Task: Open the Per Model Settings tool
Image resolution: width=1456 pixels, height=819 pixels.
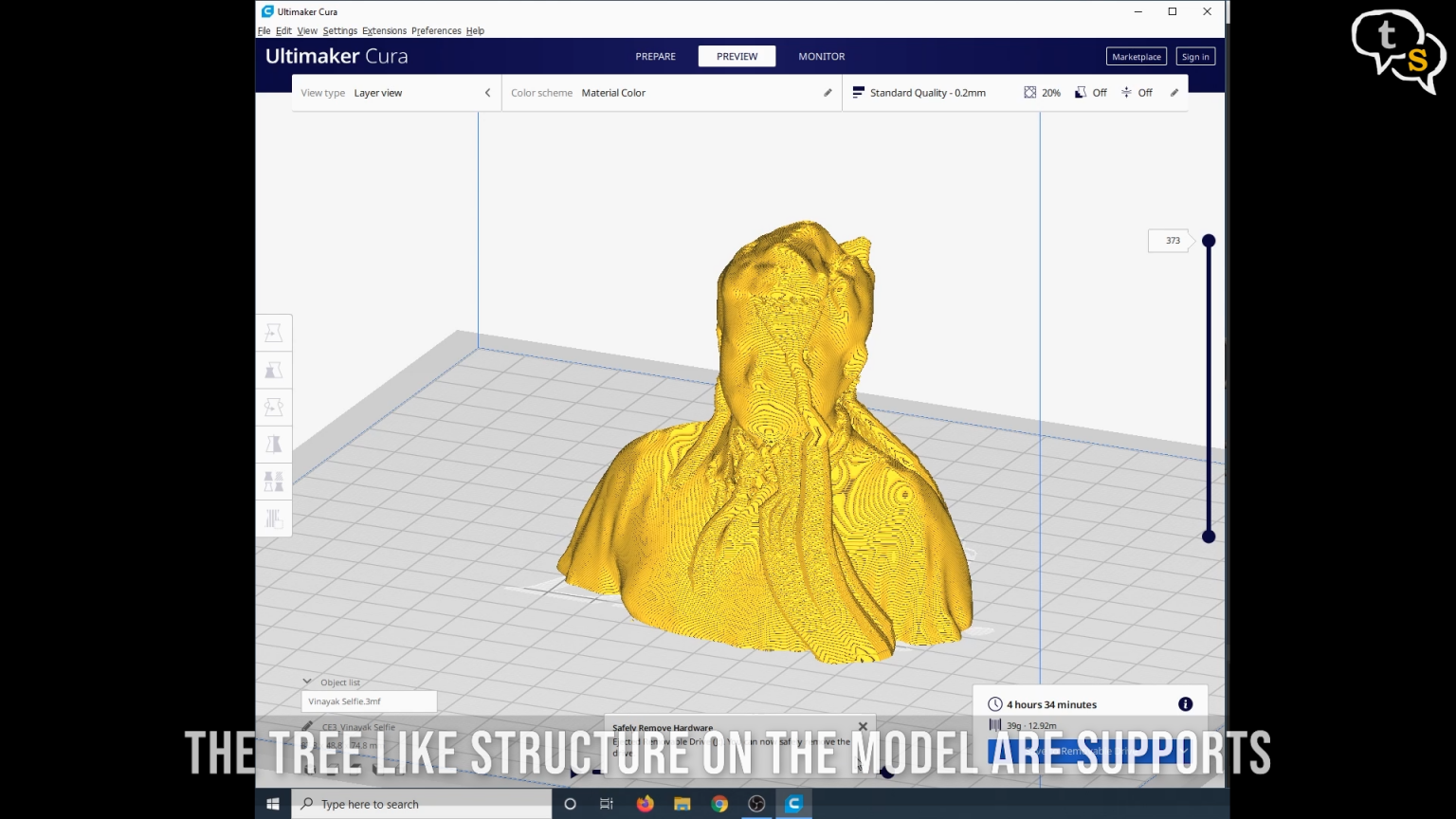Action: coord(274,481)
